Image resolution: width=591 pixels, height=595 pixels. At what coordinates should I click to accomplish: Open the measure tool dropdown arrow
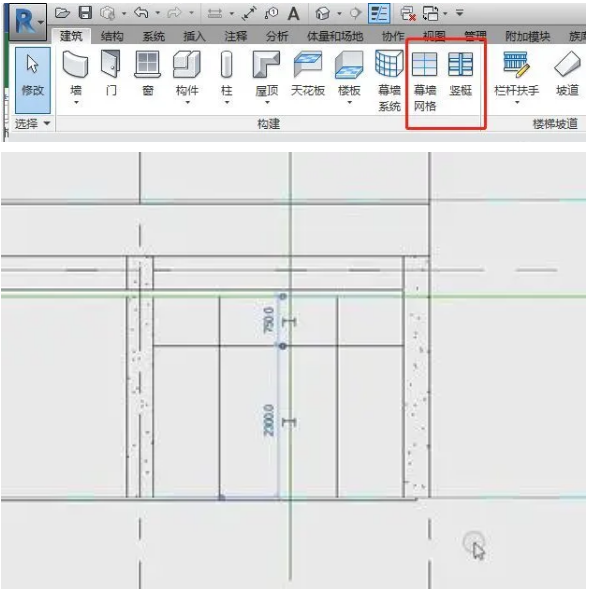[232, 14]
